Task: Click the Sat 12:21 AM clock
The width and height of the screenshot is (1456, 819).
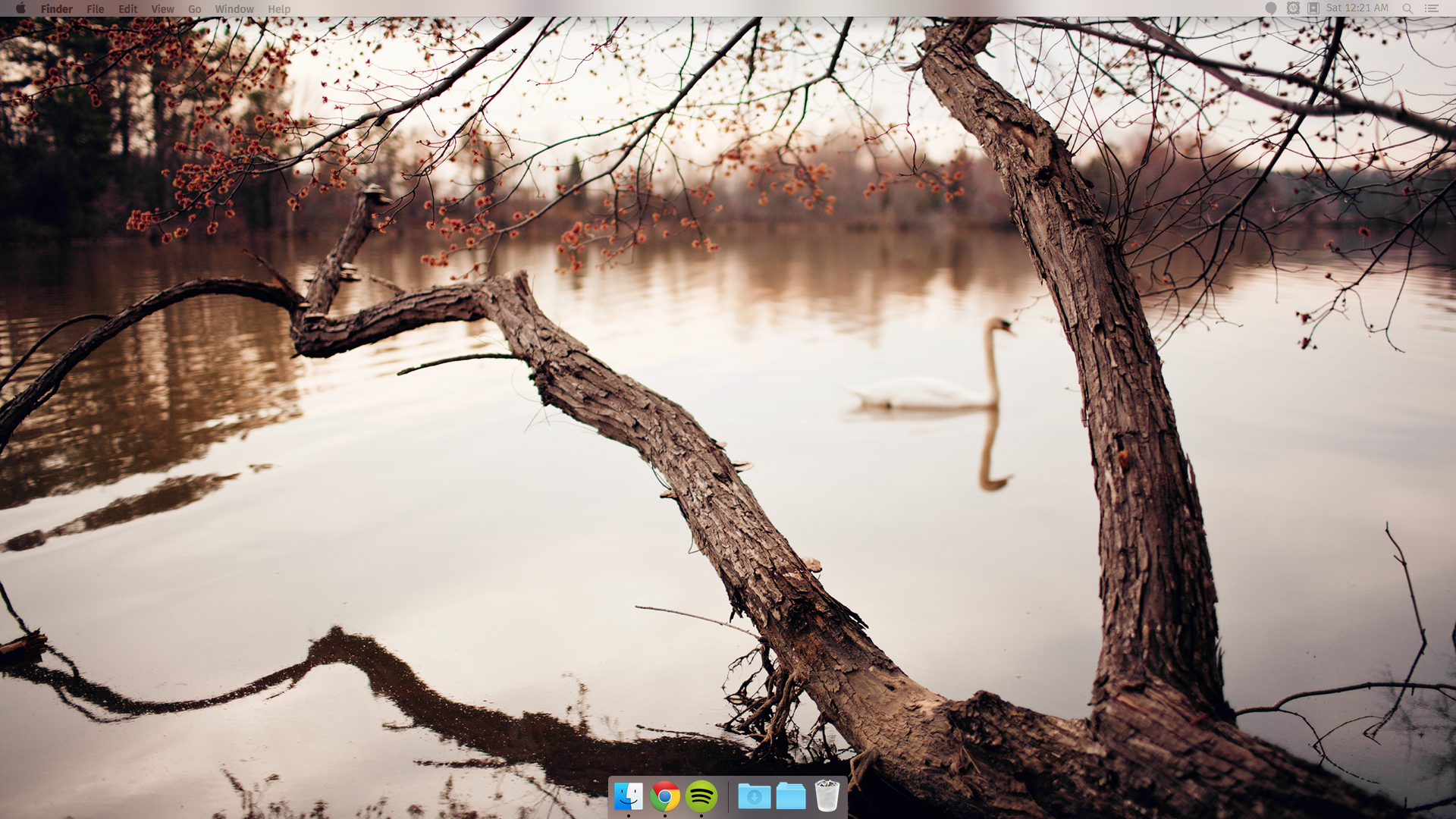Action: 1357,8
